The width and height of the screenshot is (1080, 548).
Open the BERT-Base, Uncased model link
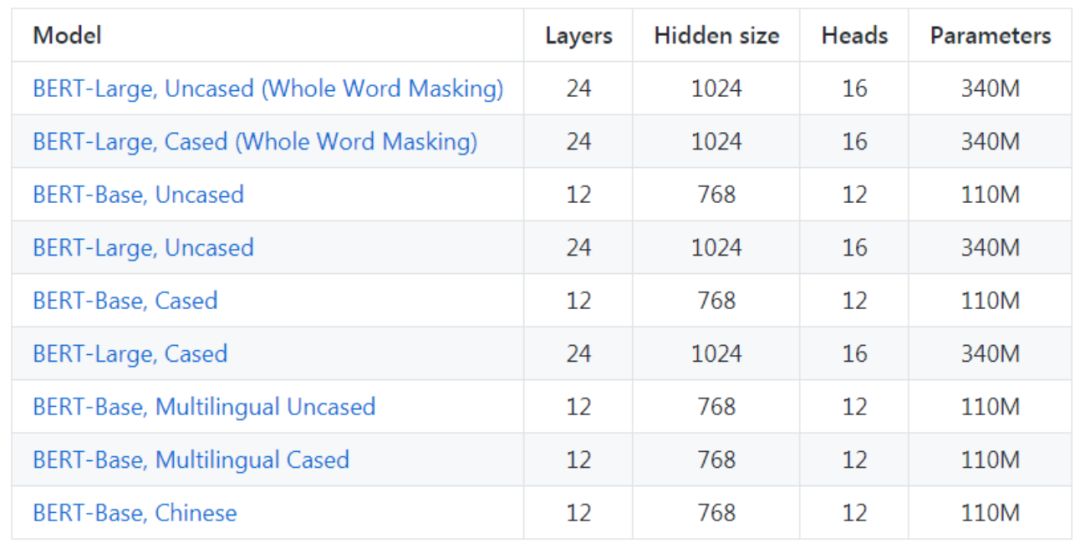pyautogui.click(x=138, y=195)
